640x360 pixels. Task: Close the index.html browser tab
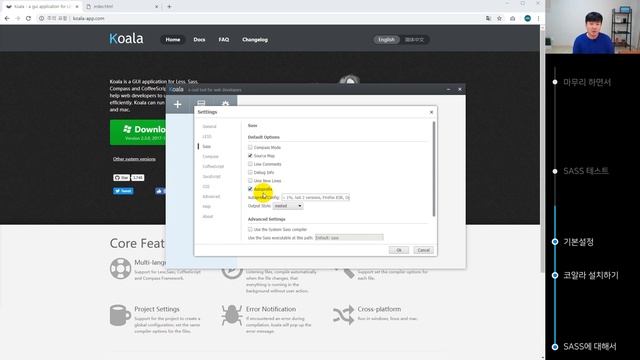coord(157,7)
